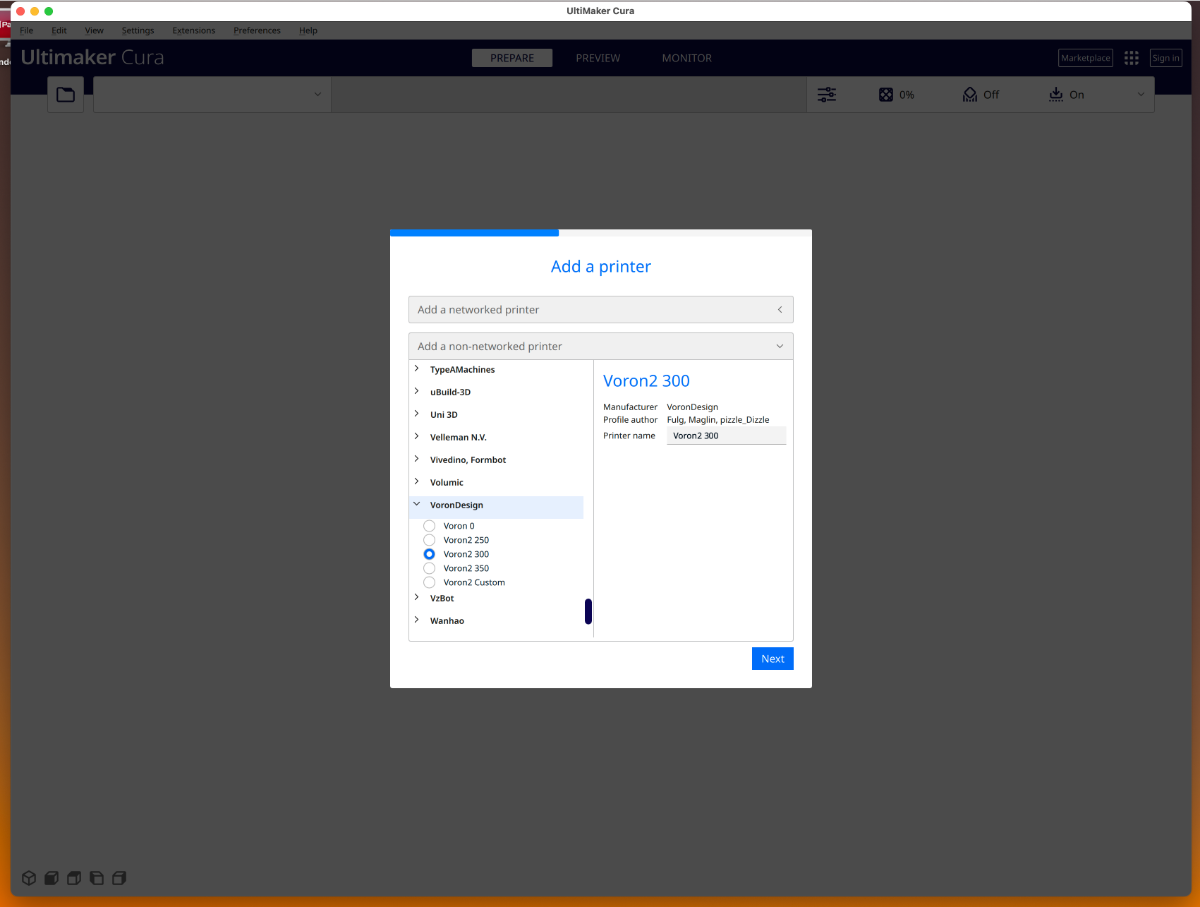1200x907 pixels.
Task: Open the File menu
Action: 27,31
